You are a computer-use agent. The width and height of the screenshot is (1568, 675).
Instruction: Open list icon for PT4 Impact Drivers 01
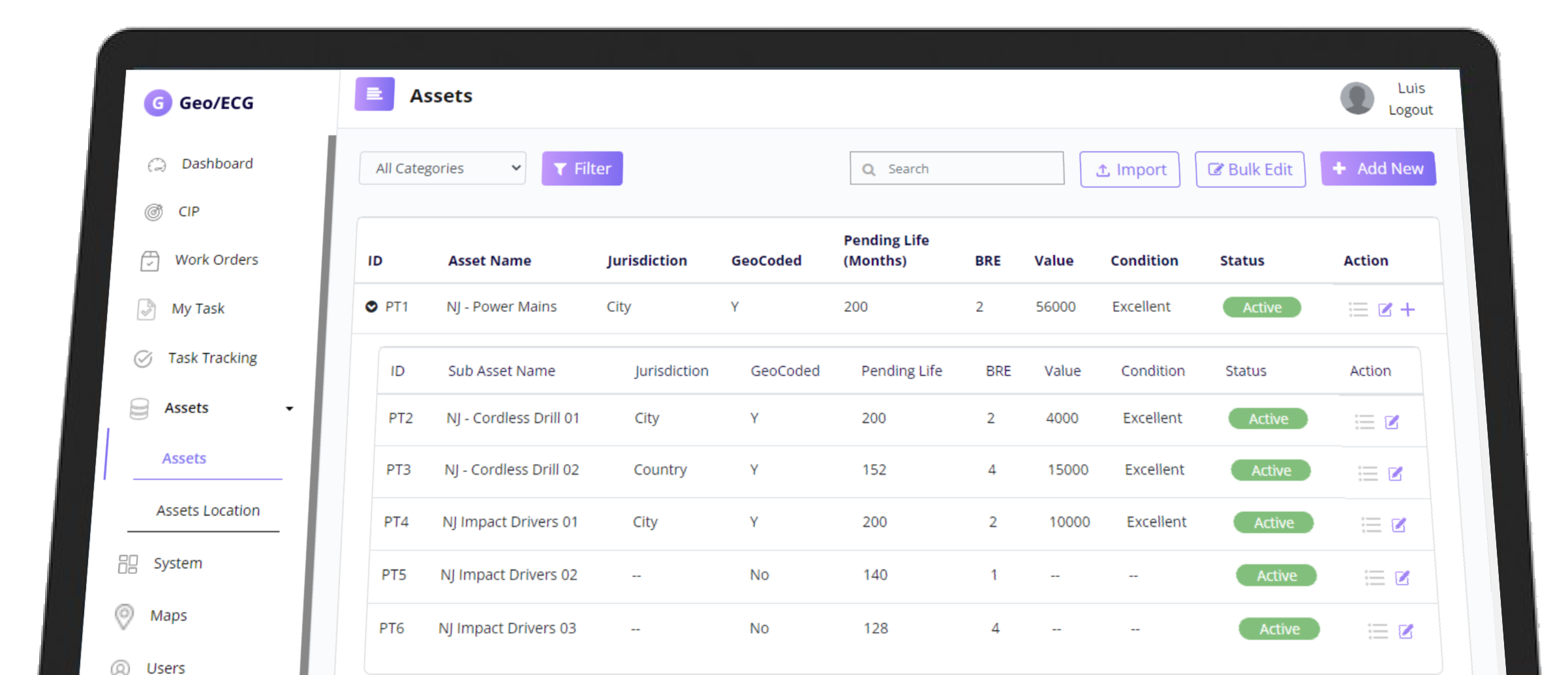(1371, 525)
